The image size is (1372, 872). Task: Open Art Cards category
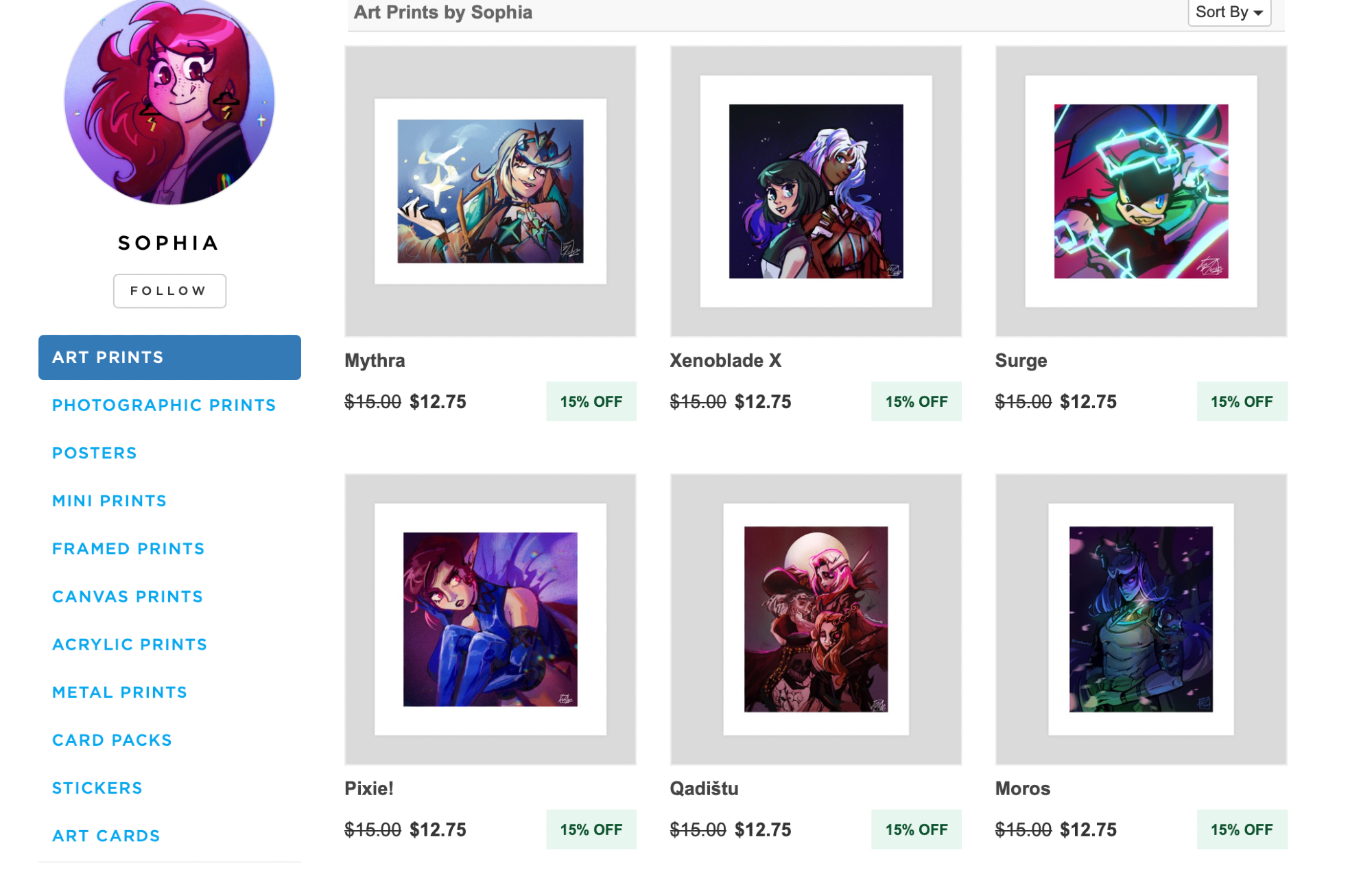[x=106, y=836]
